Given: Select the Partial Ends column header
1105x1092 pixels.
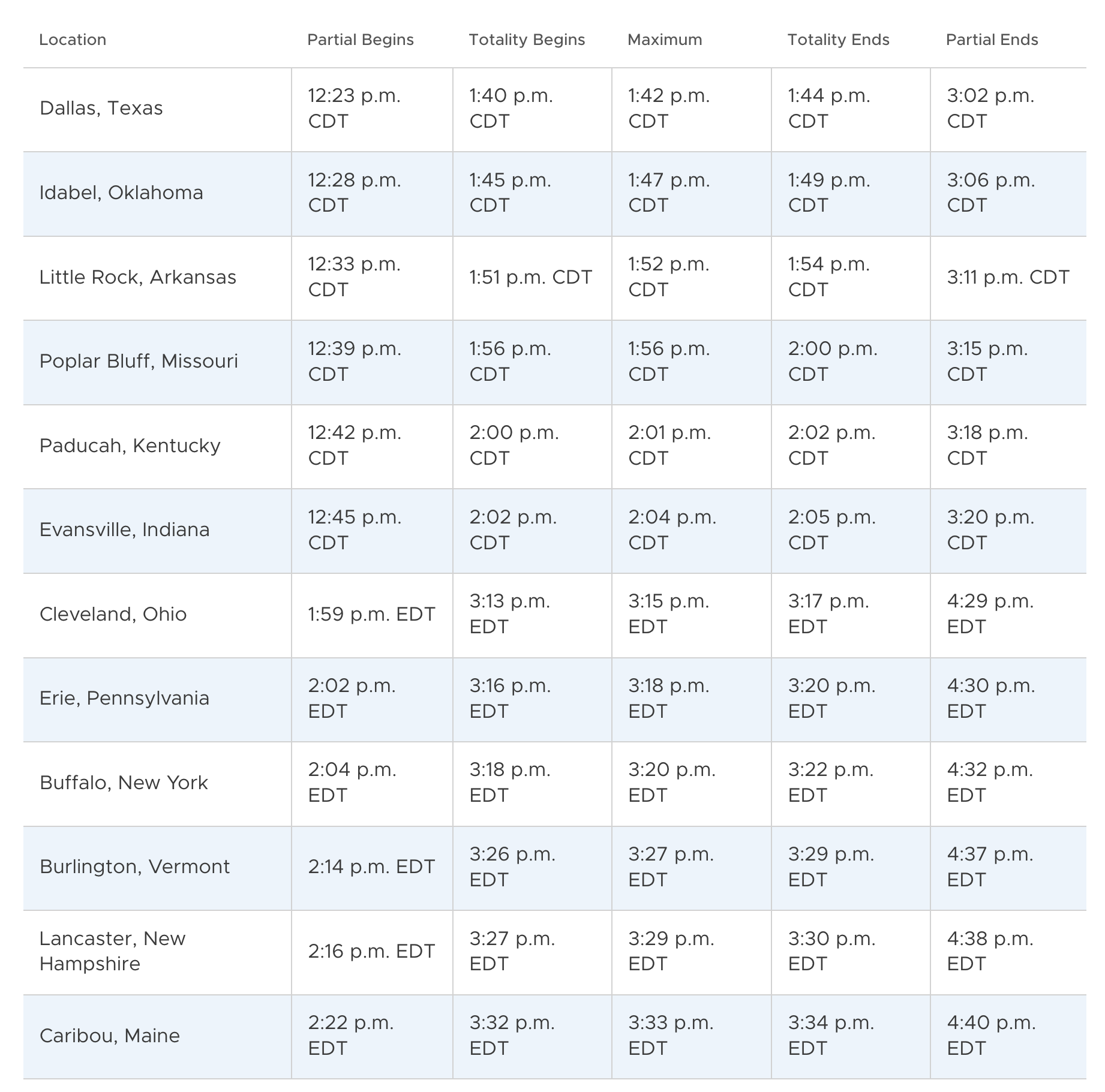Looking at the screenshot, I should 992,40.
